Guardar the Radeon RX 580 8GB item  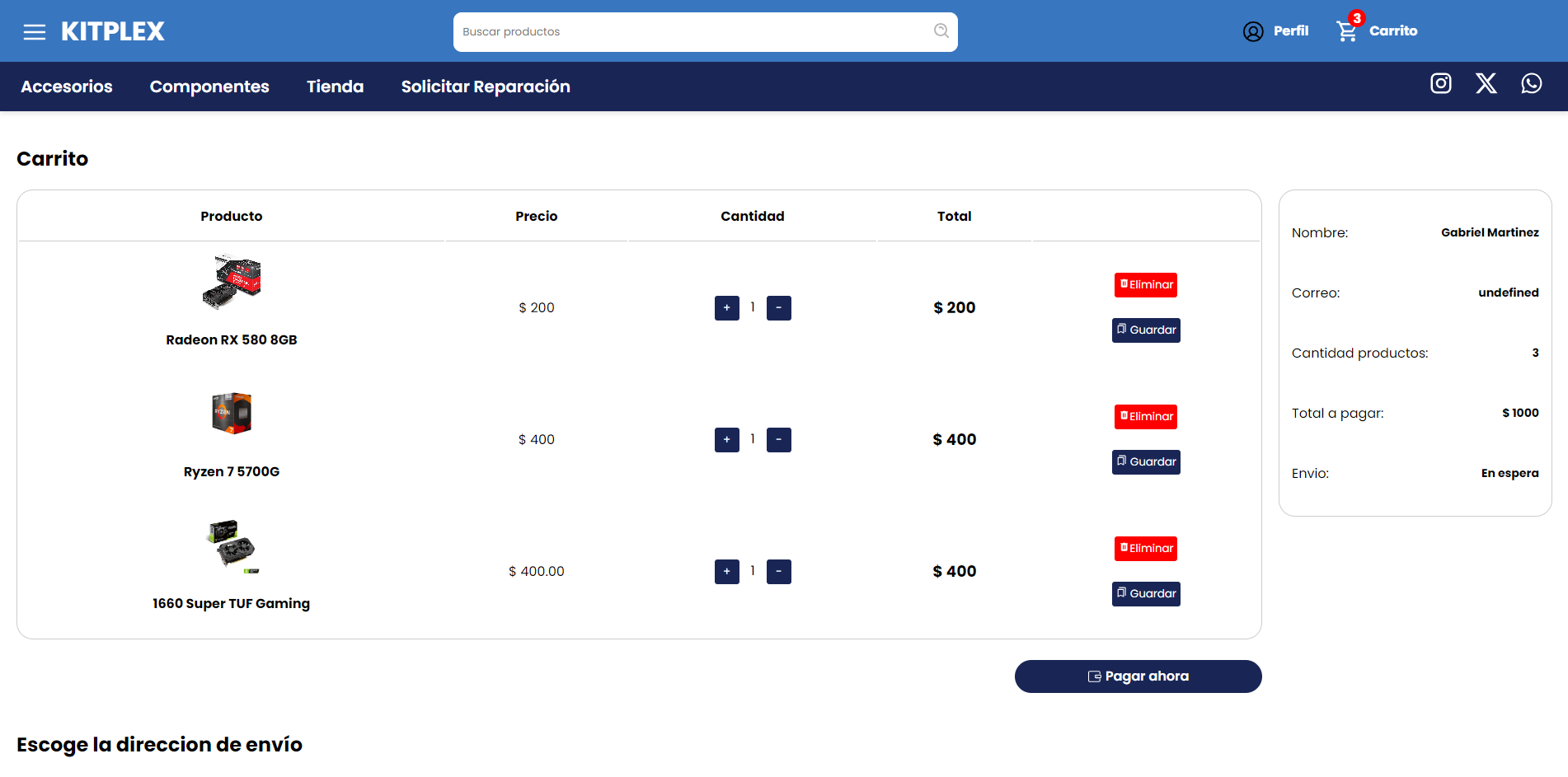pos(1146,330)
